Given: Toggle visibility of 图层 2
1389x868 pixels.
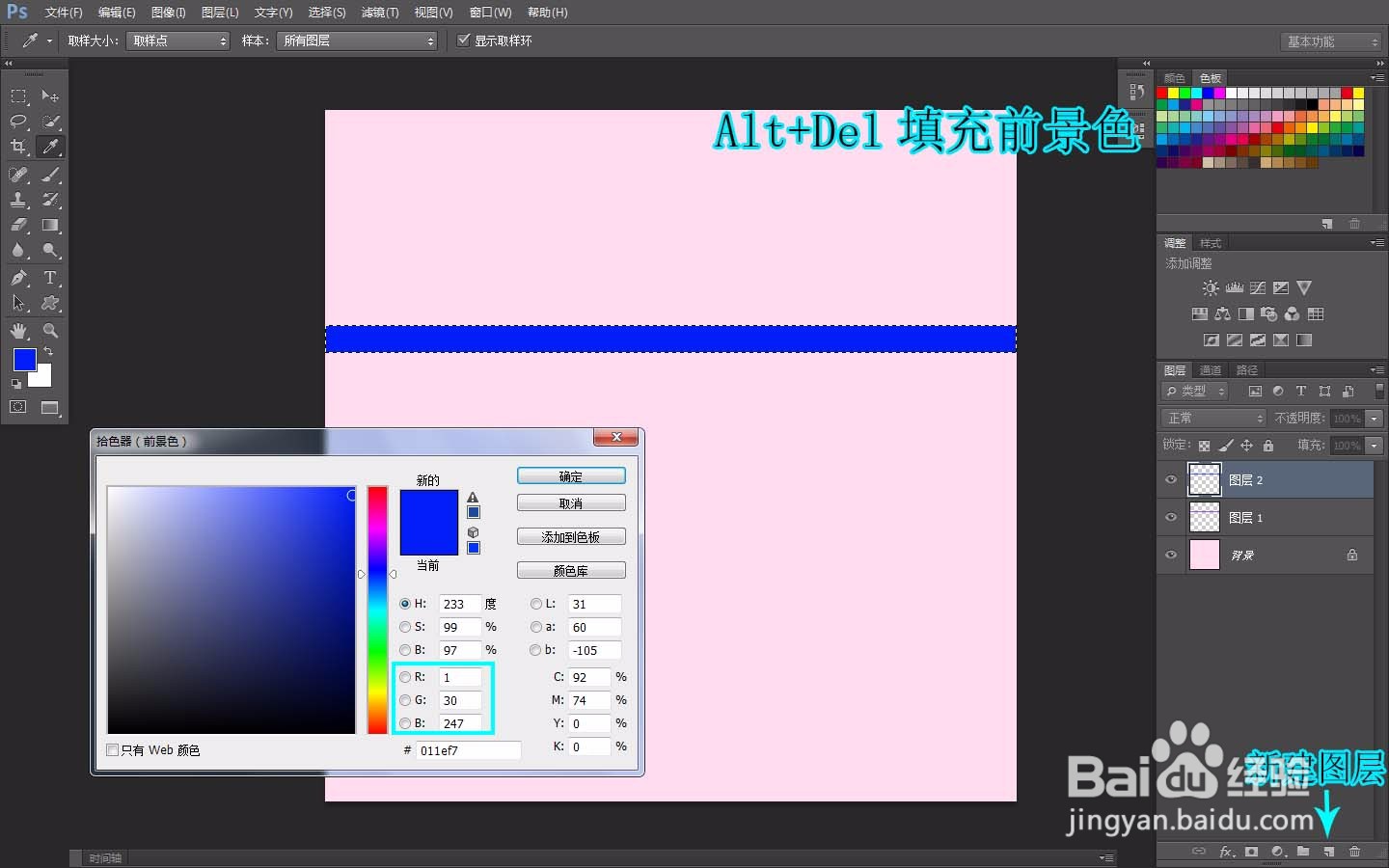Looking at the screenshot, I should [x=1170, y=479].
